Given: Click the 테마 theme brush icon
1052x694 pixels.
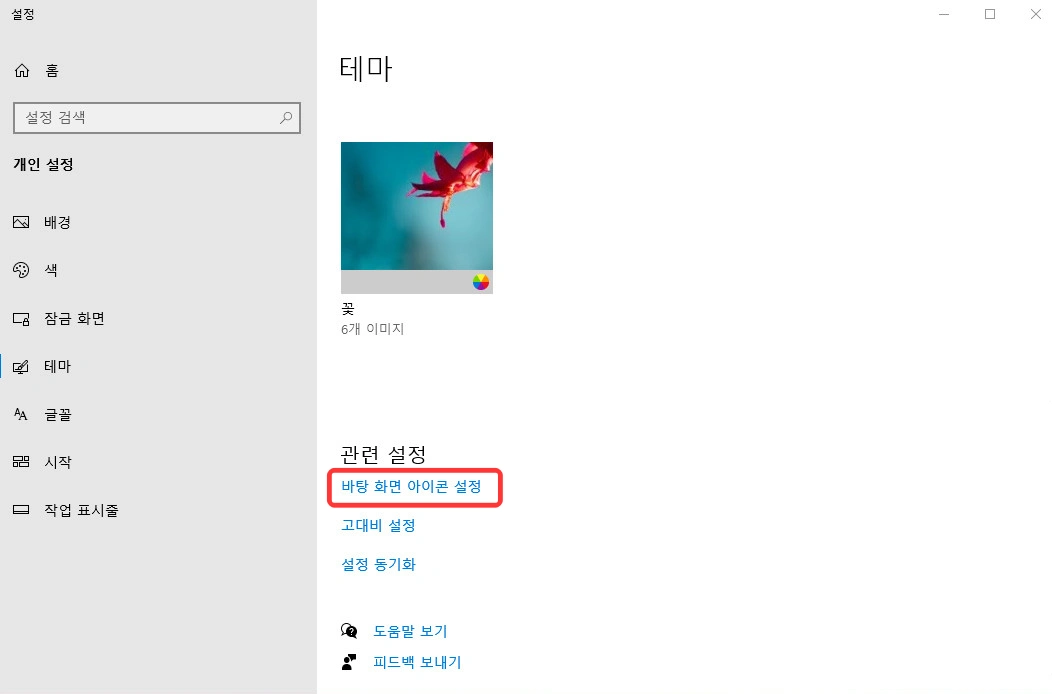Looking at the screenshot, I should click(x=21, y=366).
